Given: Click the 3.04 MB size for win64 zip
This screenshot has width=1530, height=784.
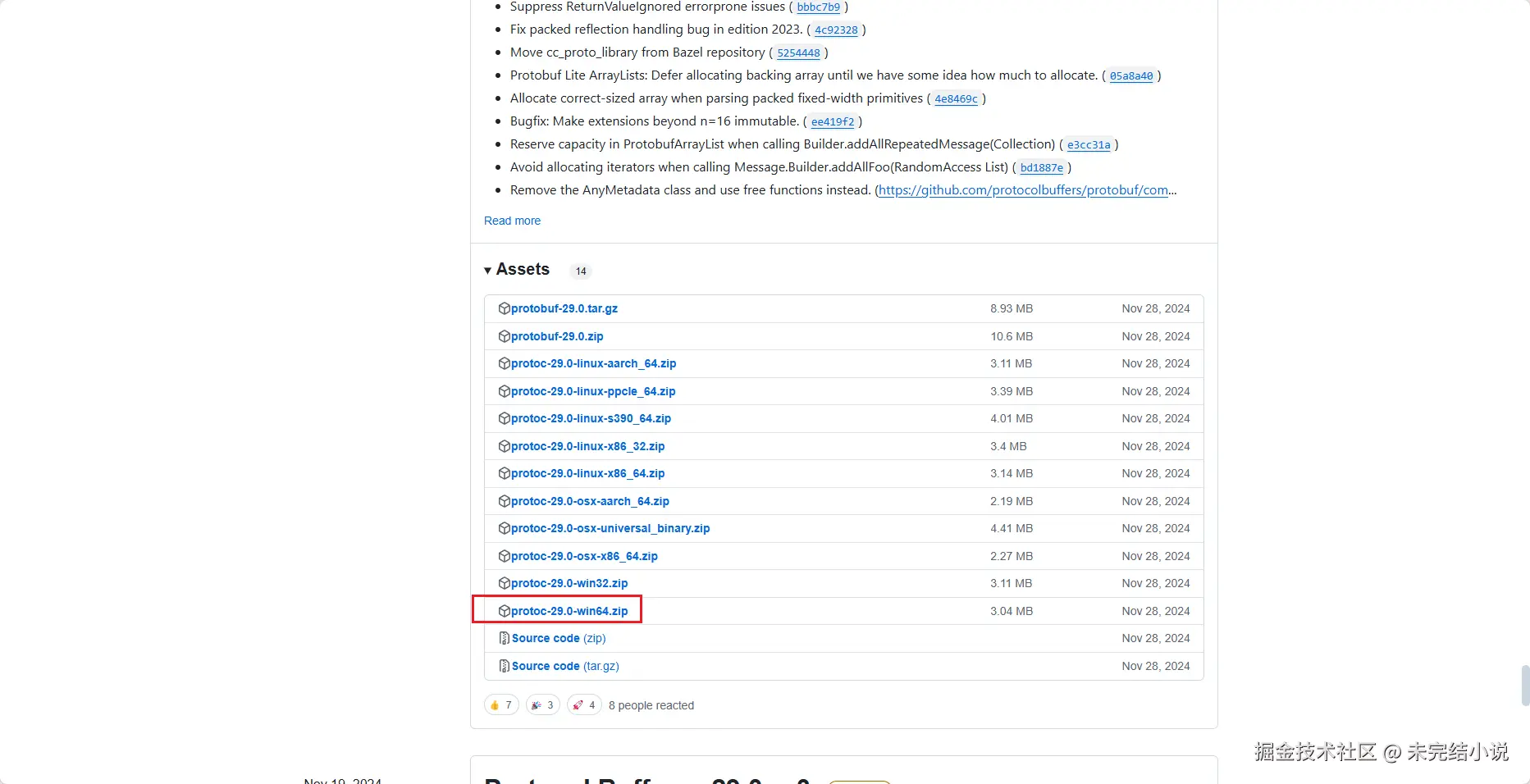Looking at the screenshot, I should pyautogui.click(x=1012, y=611).
